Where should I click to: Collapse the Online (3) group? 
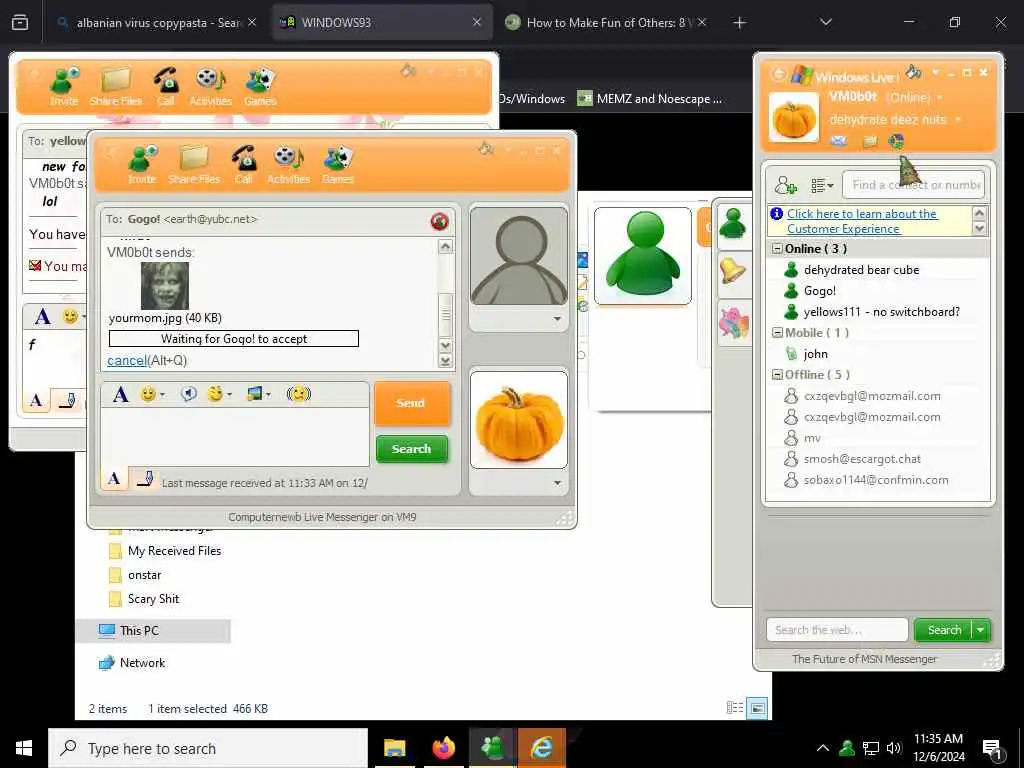click(x=777, y=249)
